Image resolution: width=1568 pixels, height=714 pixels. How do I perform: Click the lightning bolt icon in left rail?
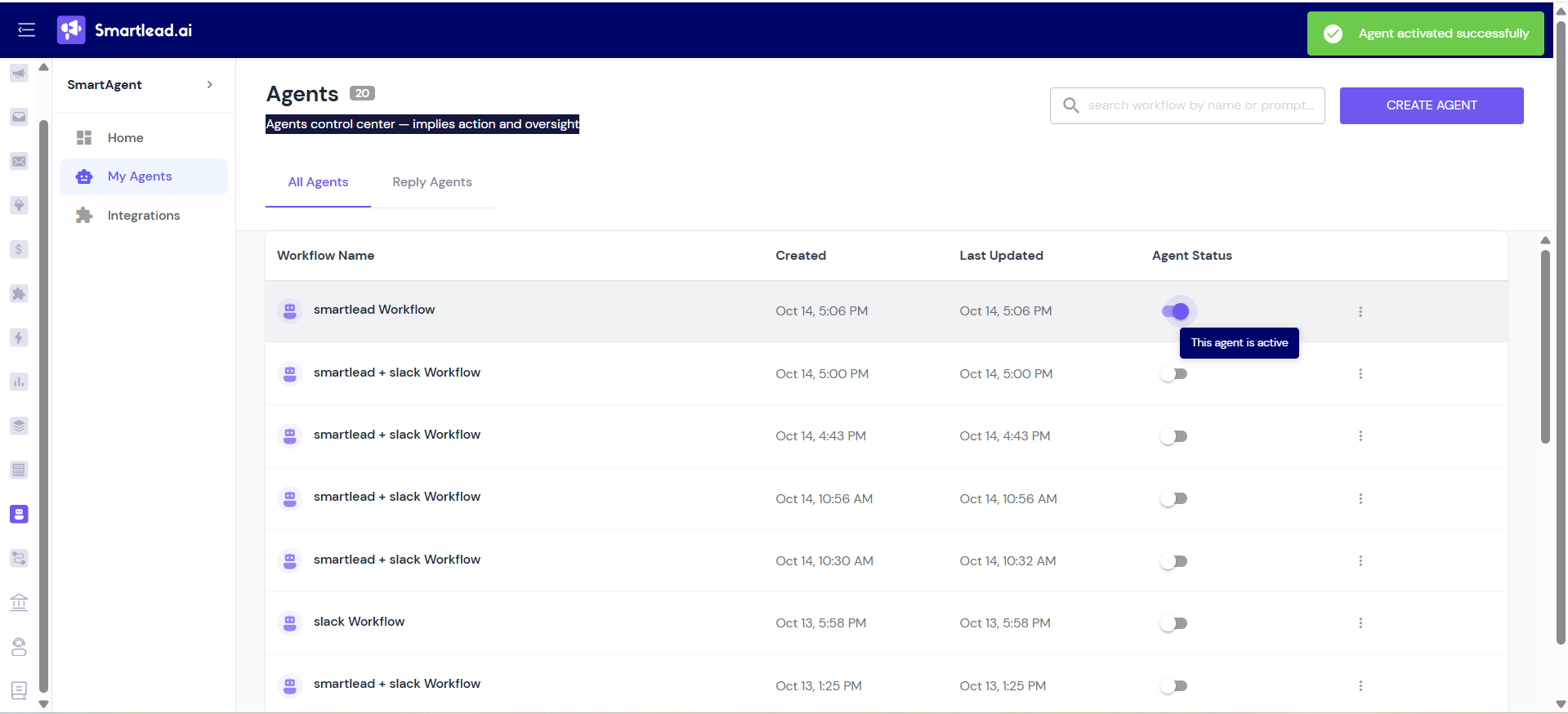pos(19,337)
